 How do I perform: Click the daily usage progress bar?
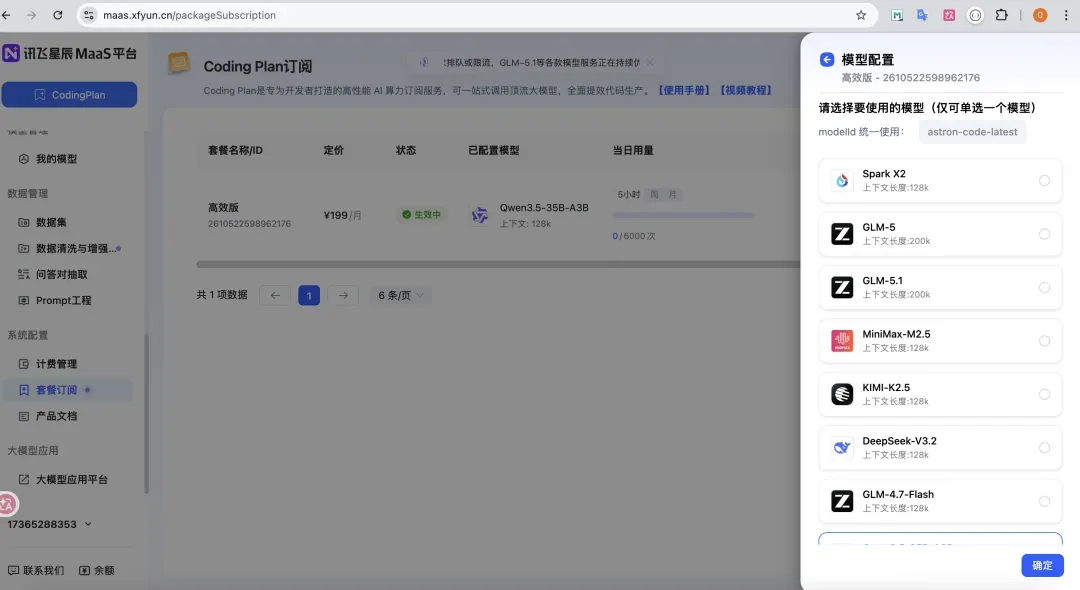pos(683,215)
